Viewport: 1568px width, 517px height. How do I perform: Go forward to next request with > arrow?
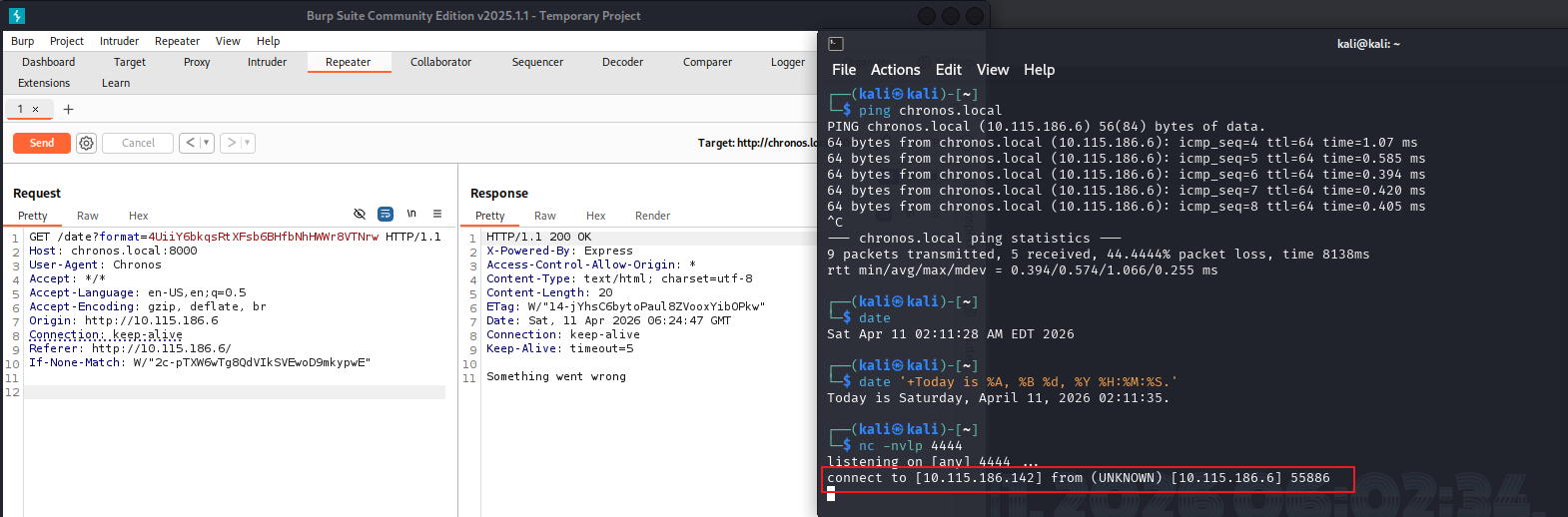tap(232, 143)
